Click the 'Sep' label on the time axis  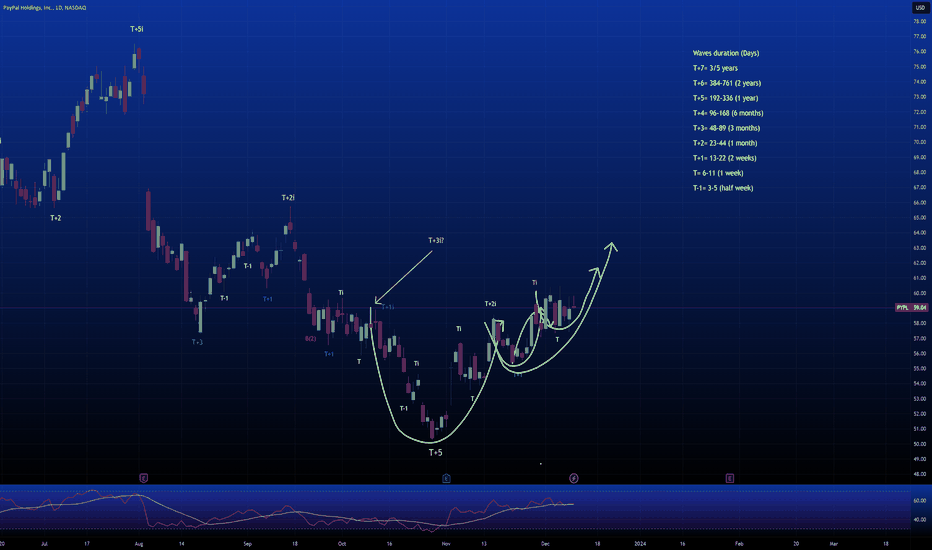tap(248, 544)
